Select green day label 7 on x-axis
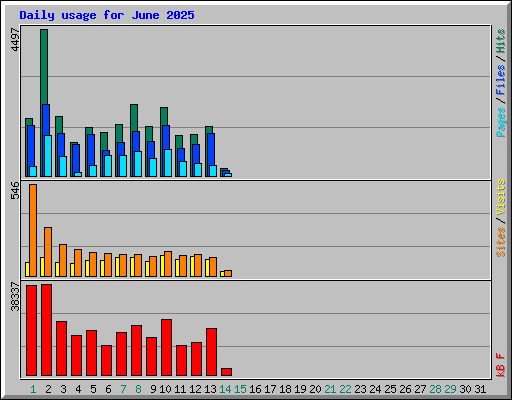The image size is (512, 400). [123, 389]
